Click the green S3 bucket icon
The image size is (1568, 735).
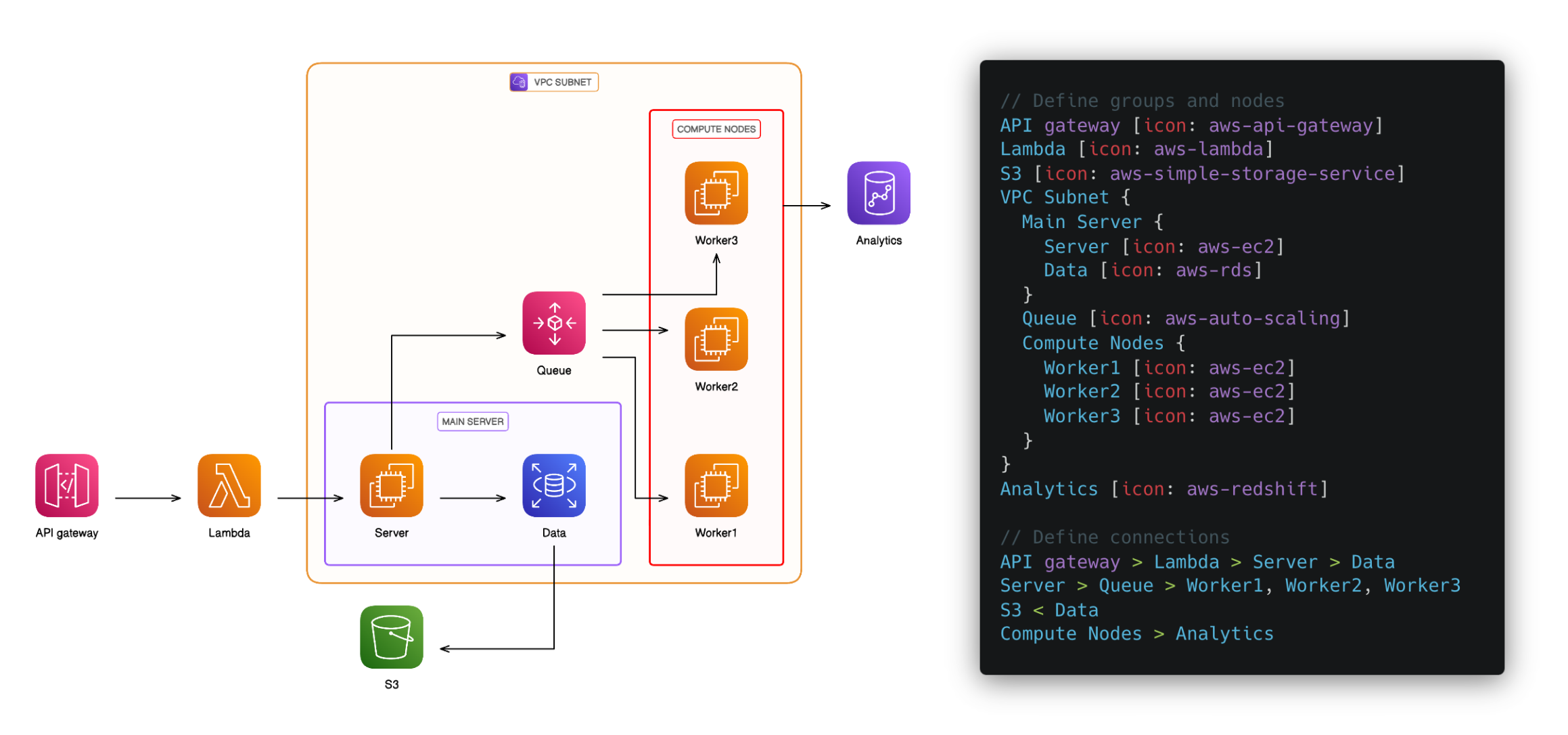coord(391,637)
